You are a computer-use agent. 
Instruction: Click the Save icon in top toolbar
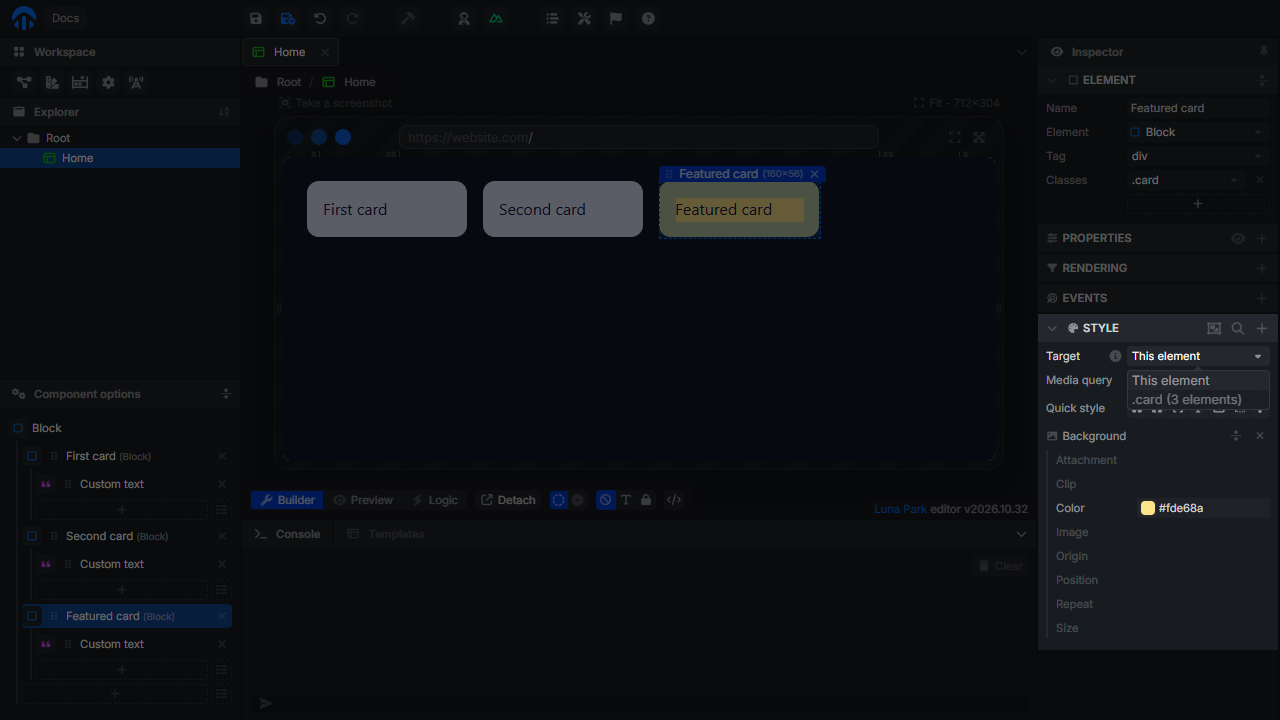click(256, 18)
